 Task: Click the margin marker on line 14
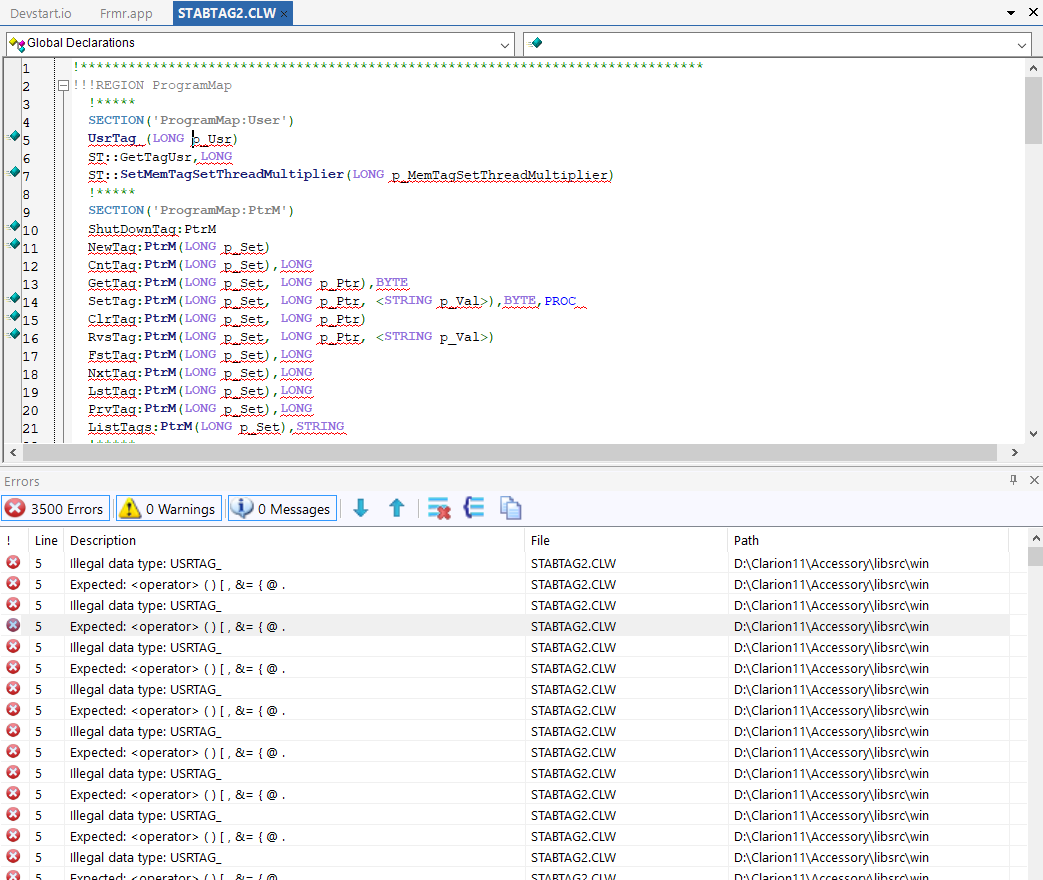[14, 298]
